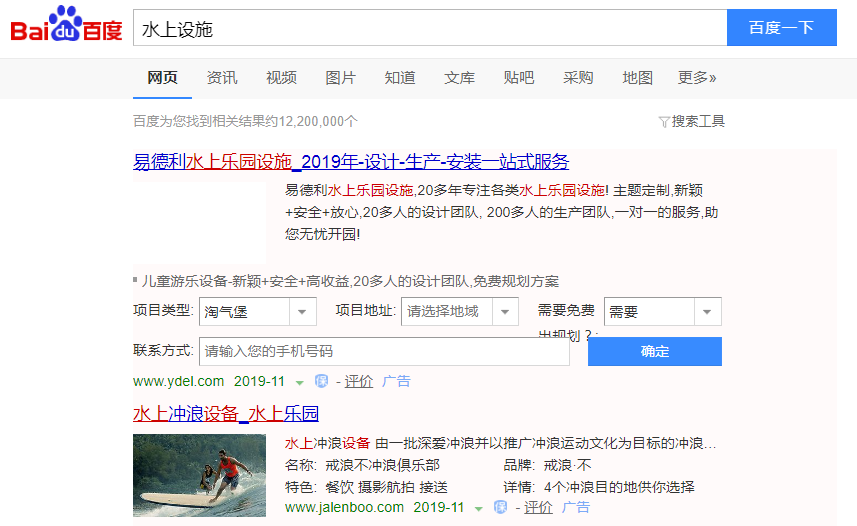
Task: Switch to the 图片 tab
Action: 341,78
